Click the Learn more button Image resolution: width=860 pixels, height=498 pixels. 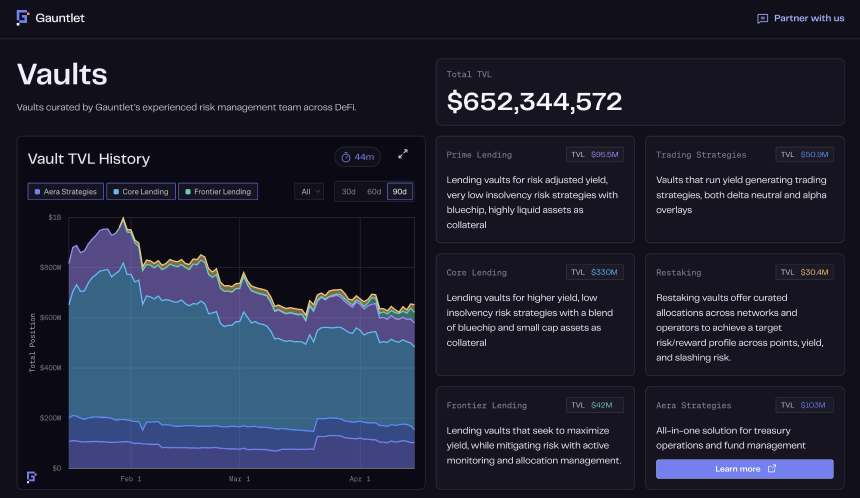coord(744,469)
